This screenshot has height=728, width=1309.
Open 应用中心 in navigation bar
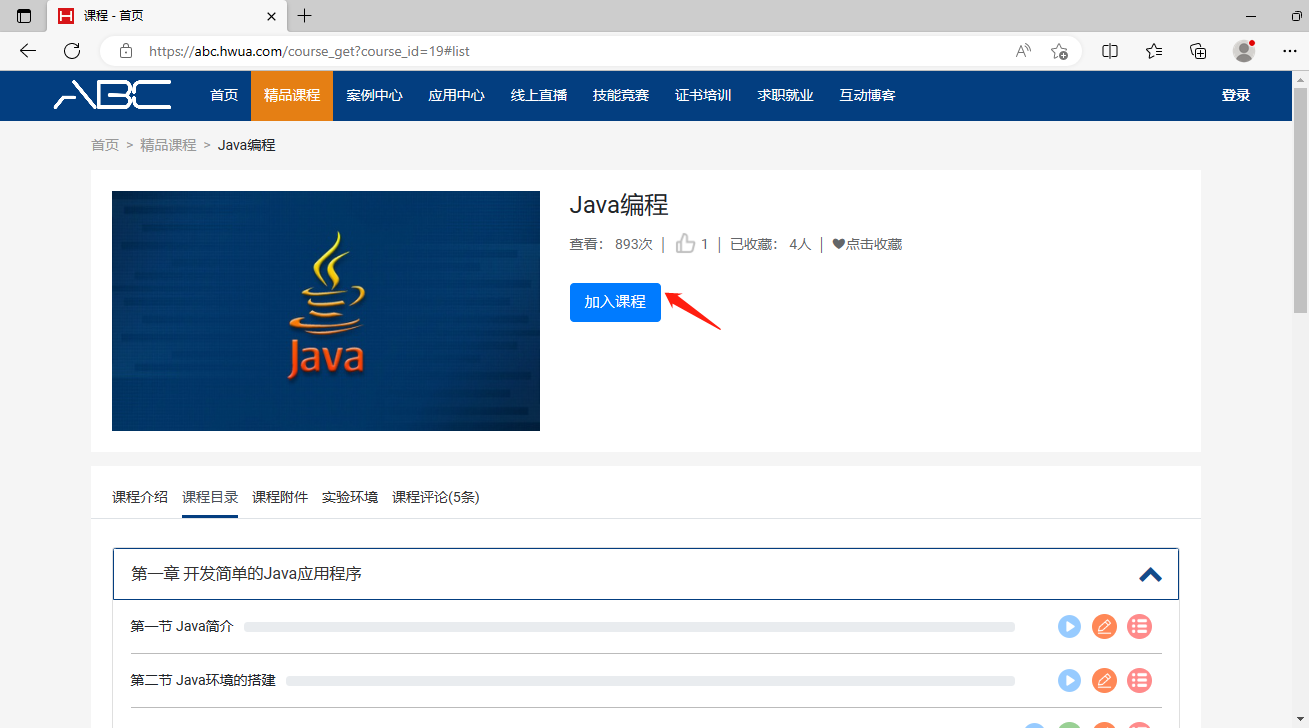(x=456, y=95)
